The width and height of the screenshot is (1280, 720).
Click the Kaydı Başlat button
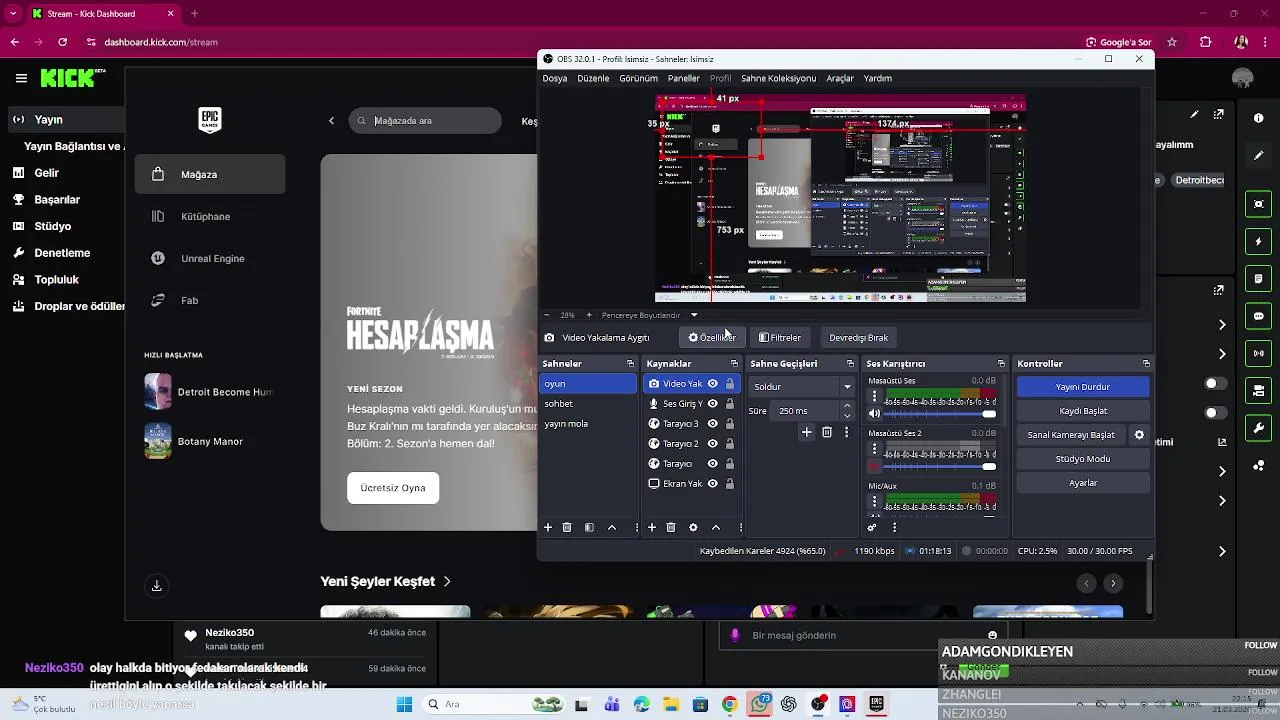coord(1083,411)
